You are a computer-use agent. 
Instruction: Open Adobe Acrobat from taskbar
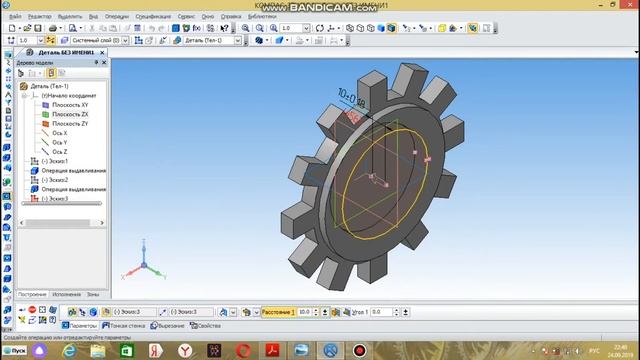[x=272, y=351]
